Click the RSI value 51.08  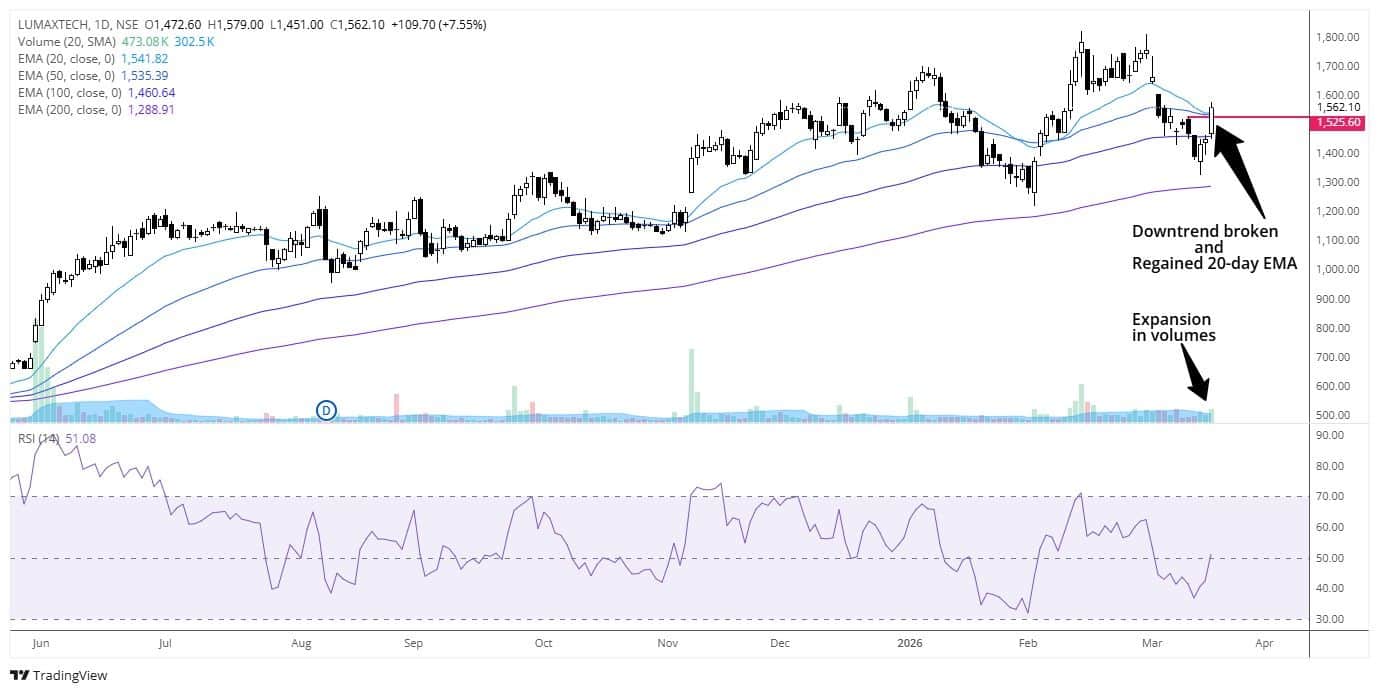tap(82, 438)
